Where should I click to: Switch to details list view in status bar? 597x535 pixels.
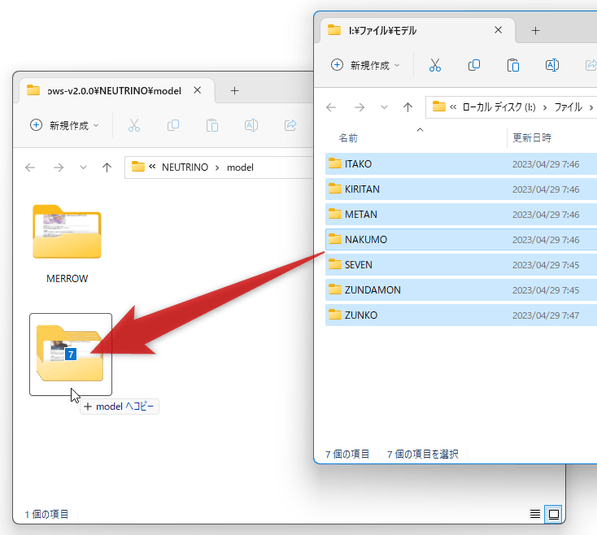coord(535,514)
